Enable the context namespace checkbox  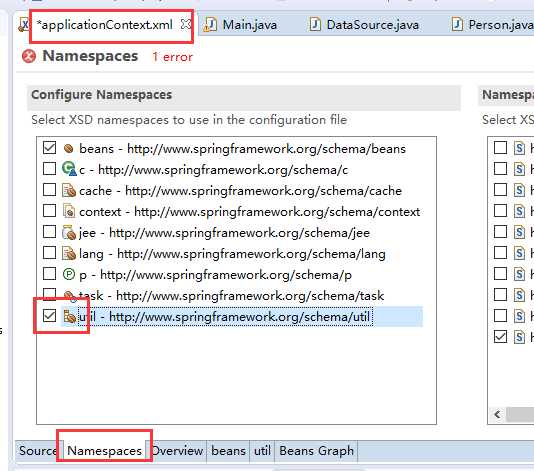pyautogui.click(x=49, y=211)
